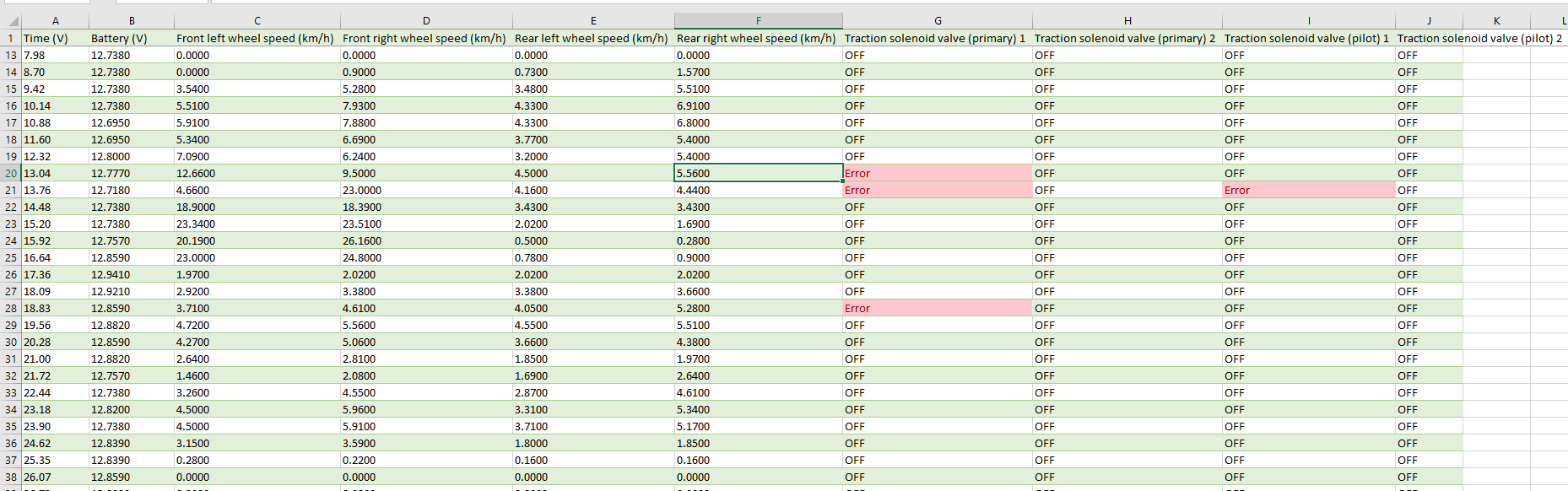Select the red Error cell in row 20

938,173
